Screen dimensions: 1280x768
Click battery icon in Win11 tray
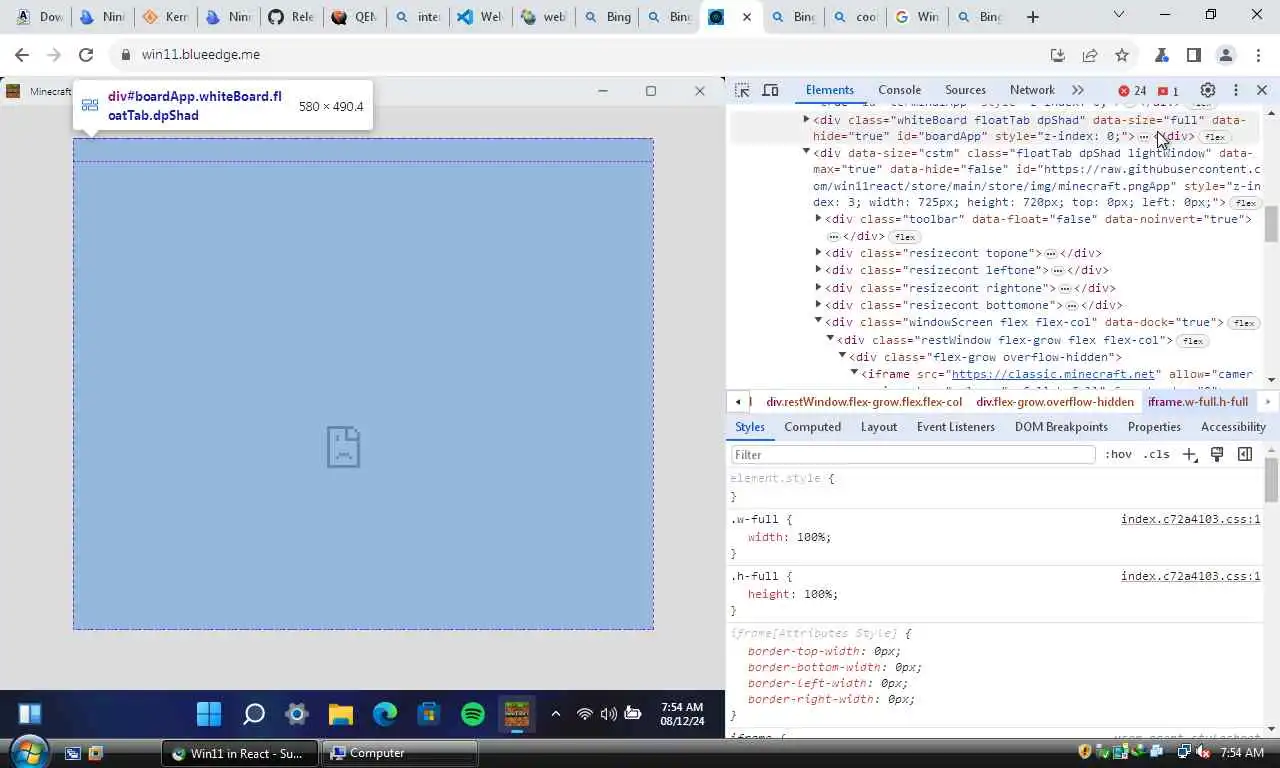[633, 714]
